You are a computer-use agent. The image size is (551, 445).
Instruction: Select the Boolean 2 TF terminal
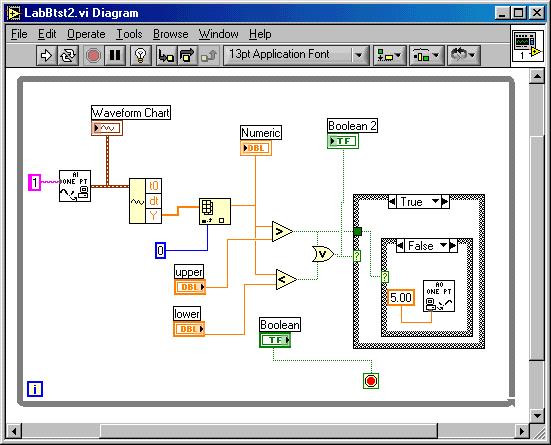coord(343,141)
